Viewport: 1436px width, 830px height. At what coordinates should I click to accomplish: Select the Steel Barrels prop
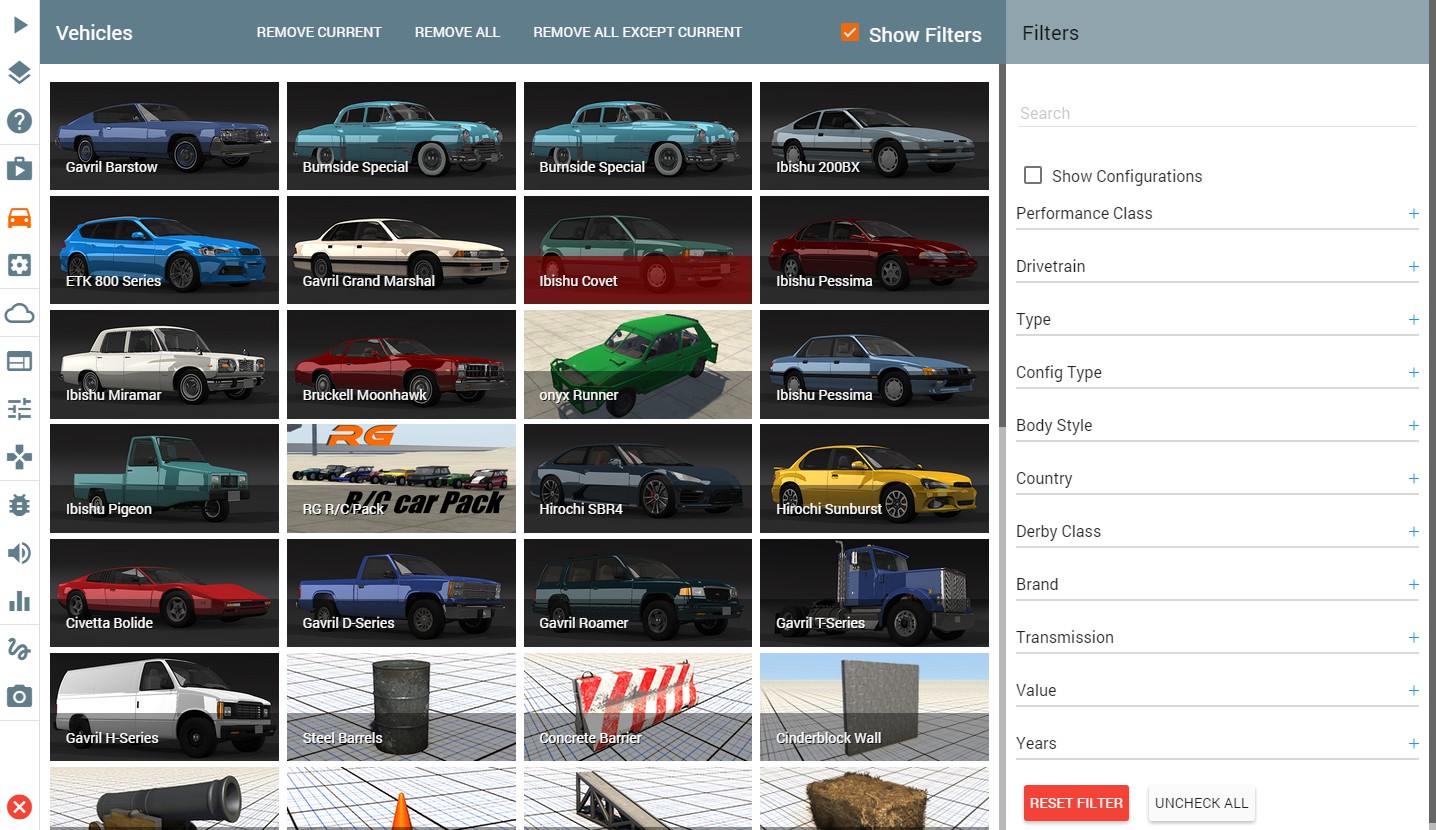point(401,707)
